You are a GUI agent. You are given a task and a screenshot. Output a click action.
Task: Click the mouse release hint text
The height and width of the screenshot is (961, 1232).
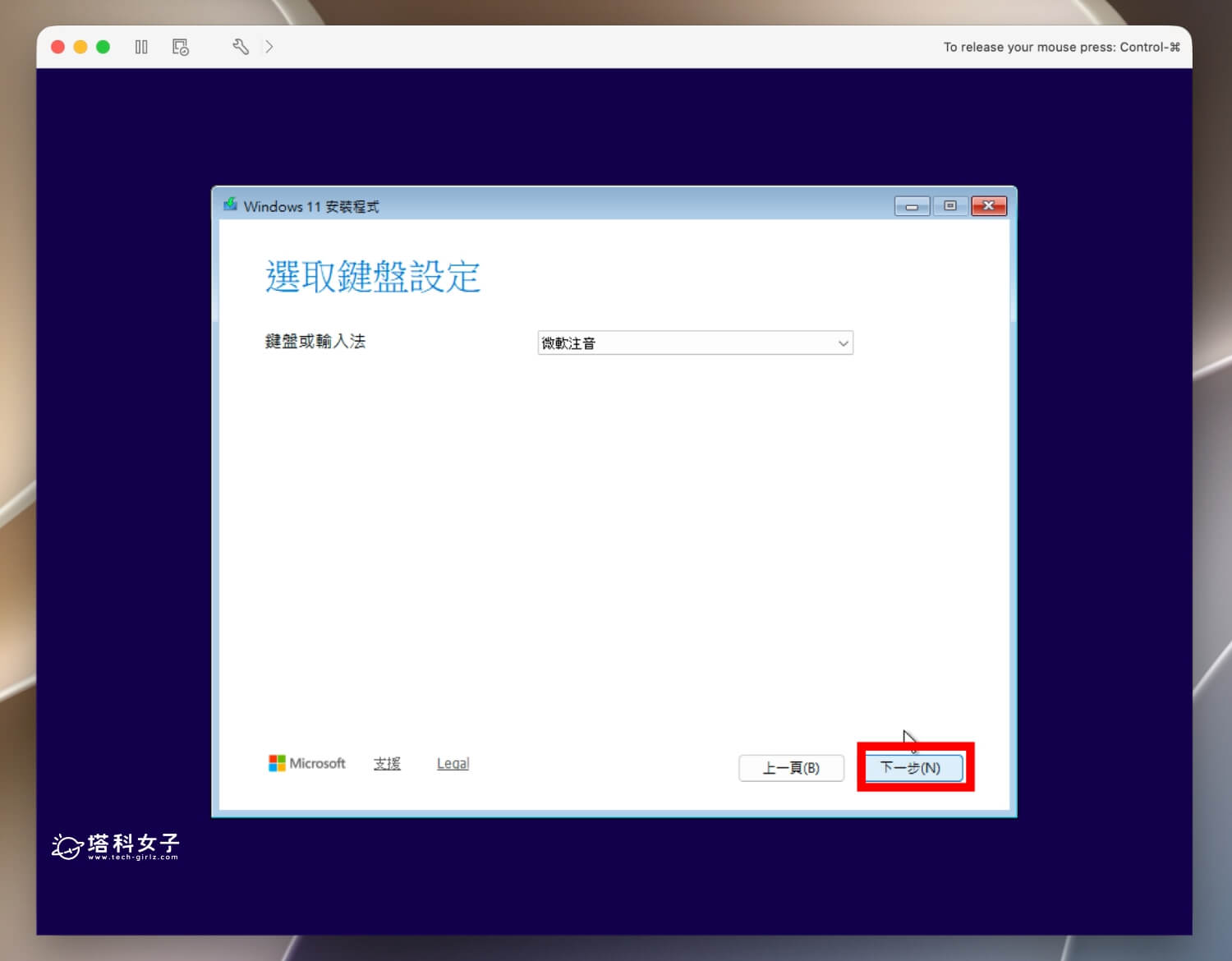(1061, 47)
